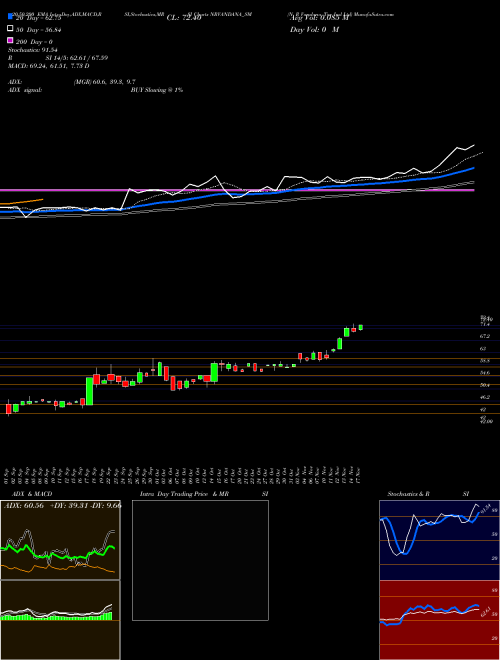Screen dimensions: 500x660
Task: Click the 'ADX signal:' label
Action: point(25,90)
